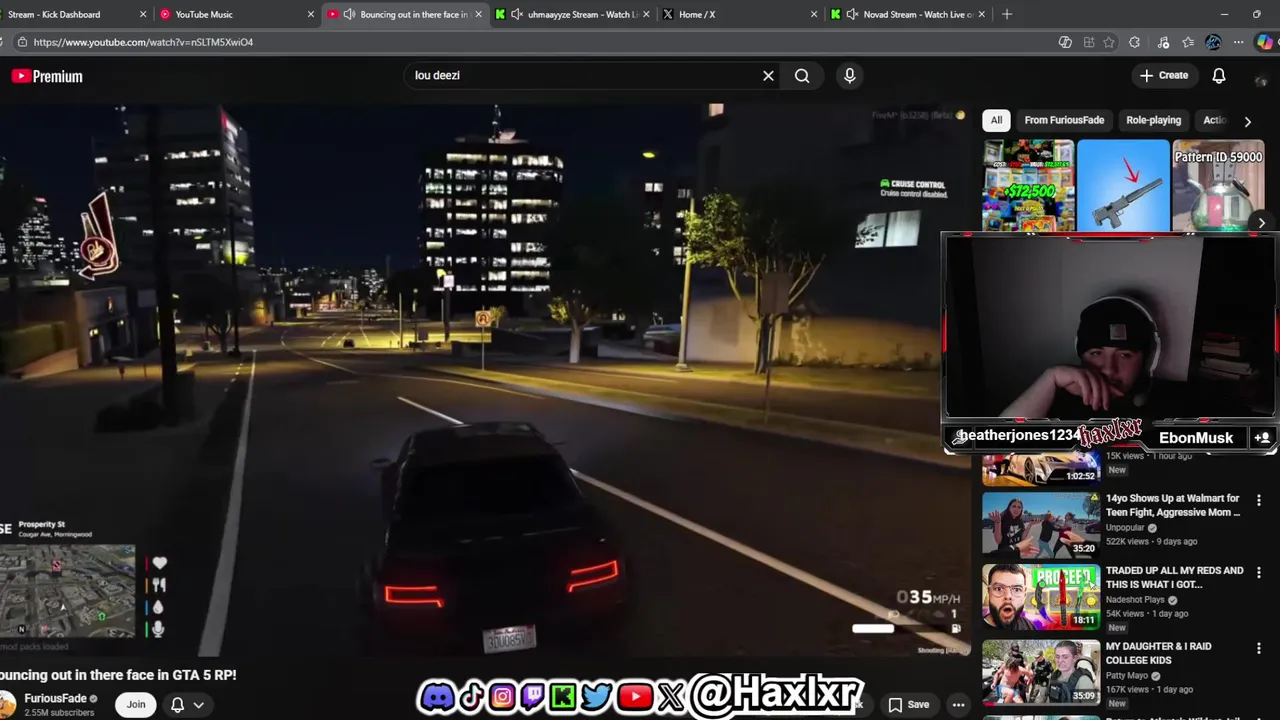Open the 18:11 PROCEED knives thumbnail
1280x720 pixels.
pyautogui.click(x=1041, y=596)
